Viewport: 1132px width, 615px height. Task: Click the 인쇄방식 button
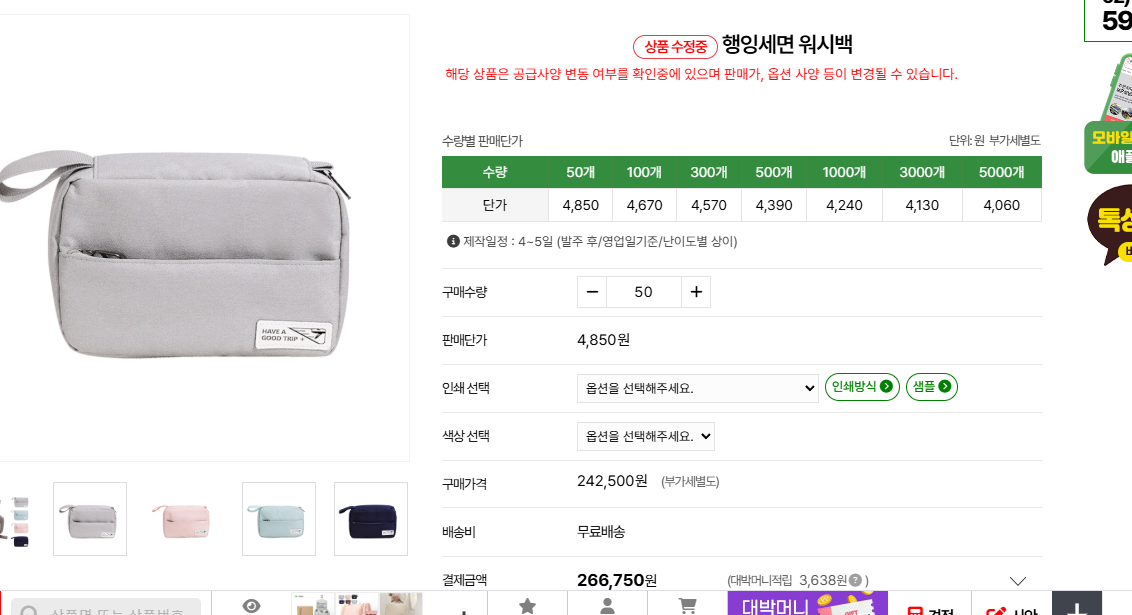pos(861,387)
